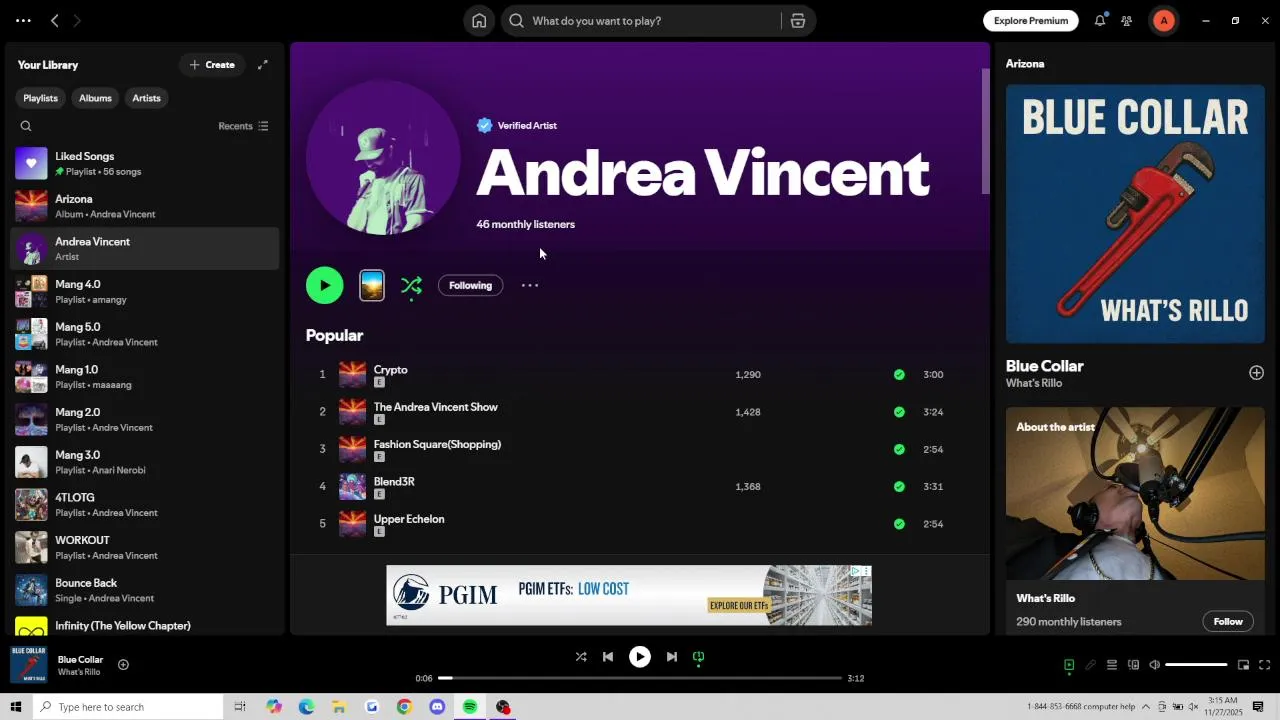The width and height of the screenshot is (1280, 720).
Task: Filter library by Artists
Action: point(146,98)
